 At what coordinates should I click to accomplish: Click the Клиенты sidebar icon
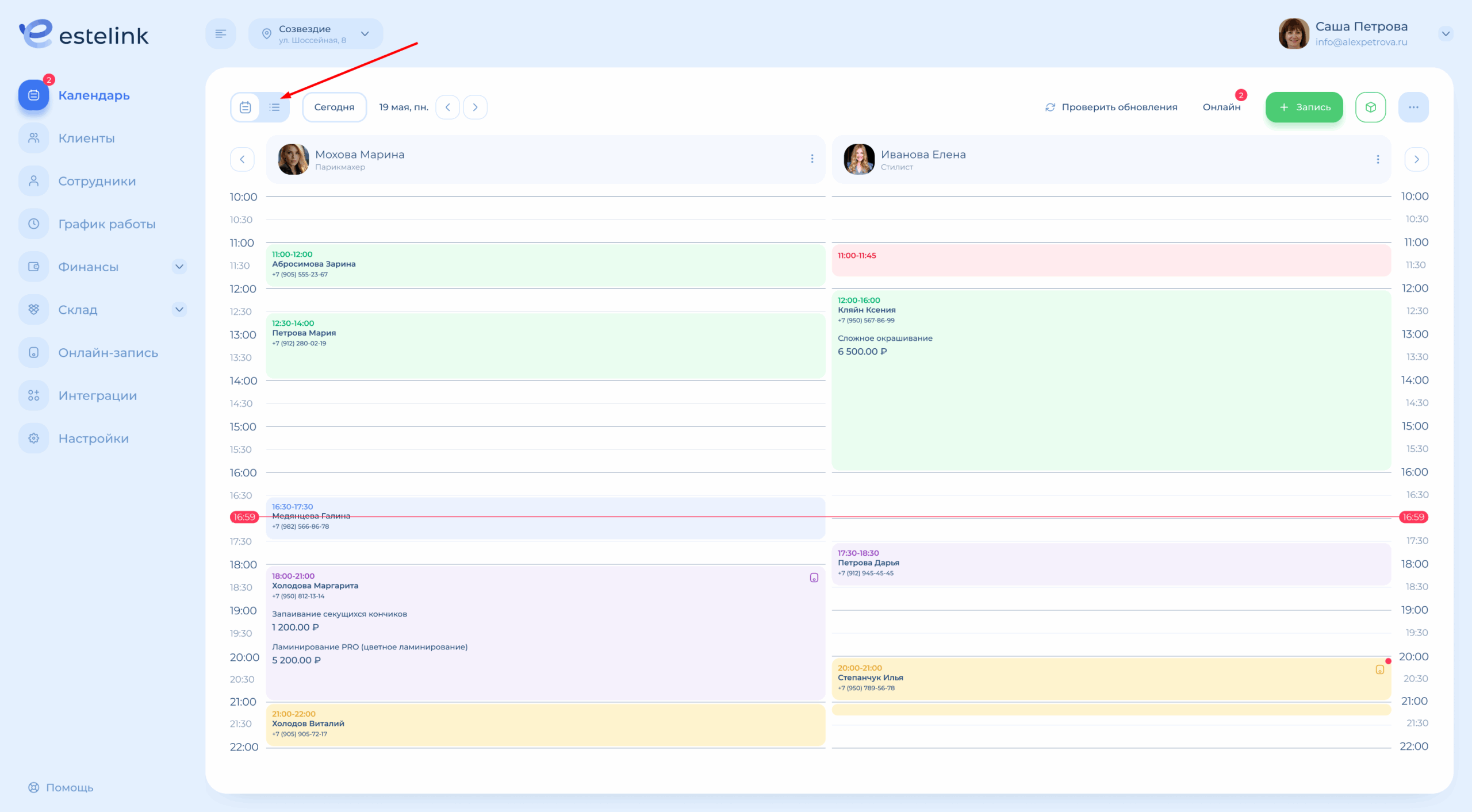click(34, 138)
